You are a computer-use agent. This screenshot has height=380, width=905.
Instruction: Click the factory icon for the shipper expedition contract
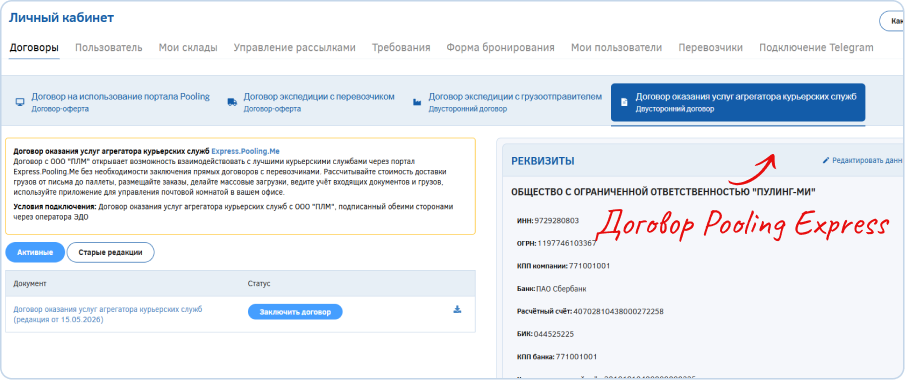click(417, 102)
